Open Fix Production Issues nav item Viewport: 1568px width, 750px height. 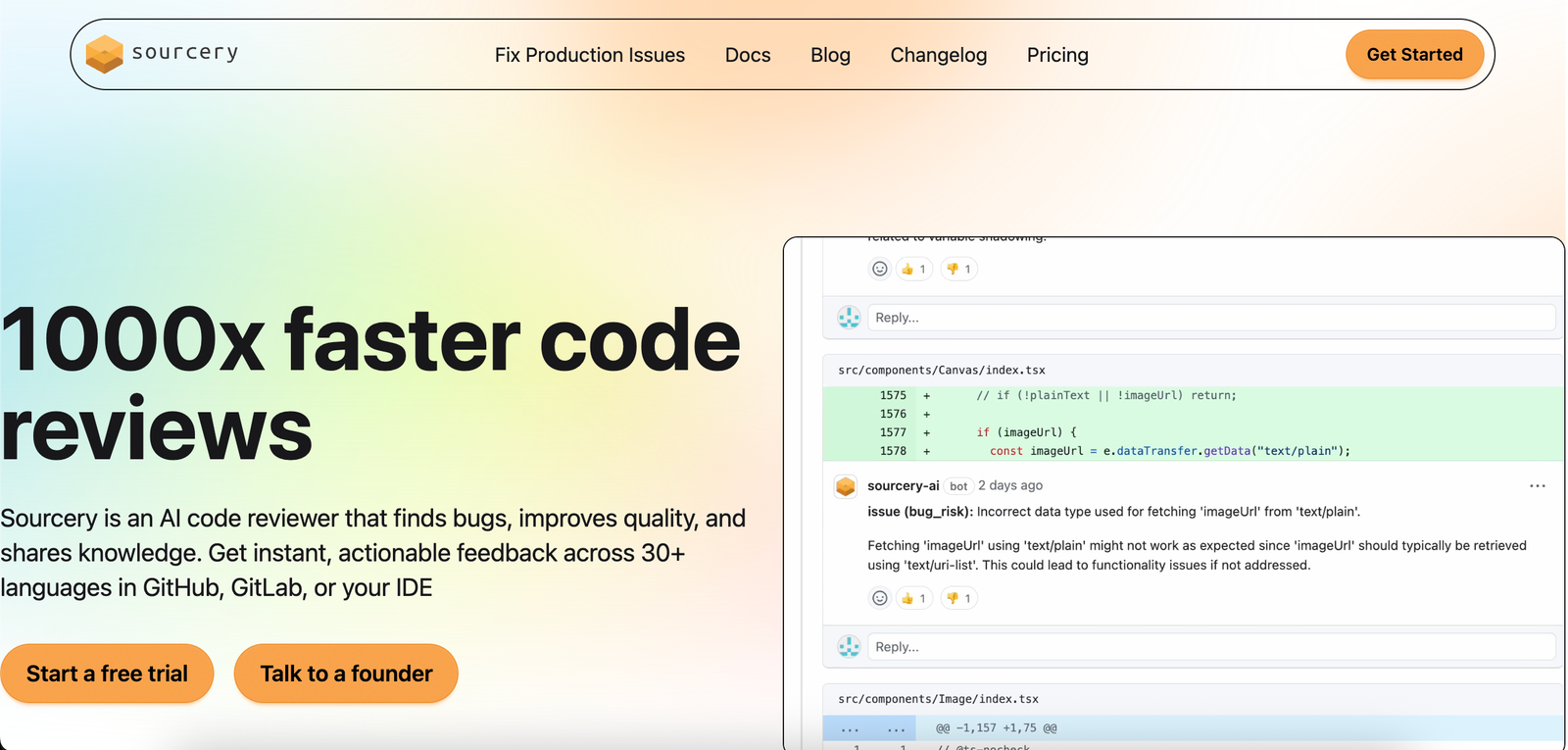[590, 55]
